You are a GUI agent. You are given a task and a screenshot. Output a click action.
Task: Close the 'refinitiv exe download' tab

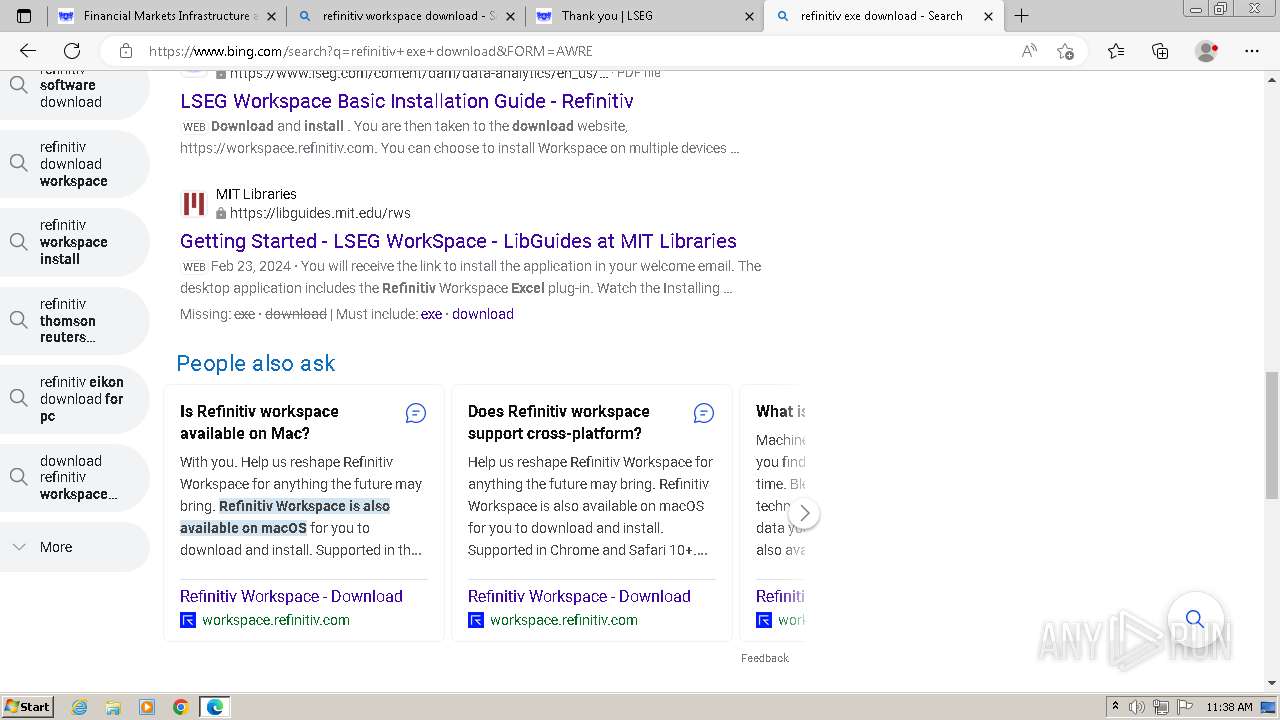[x=988, y=16]
